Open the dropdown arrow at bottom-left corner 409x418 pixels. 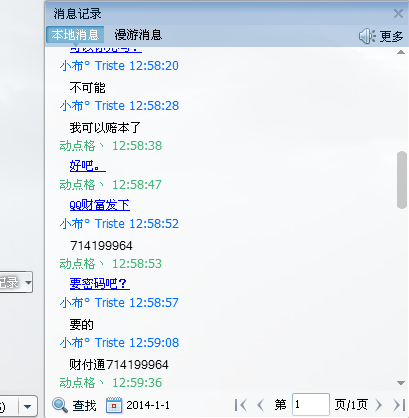click(27, 407)
